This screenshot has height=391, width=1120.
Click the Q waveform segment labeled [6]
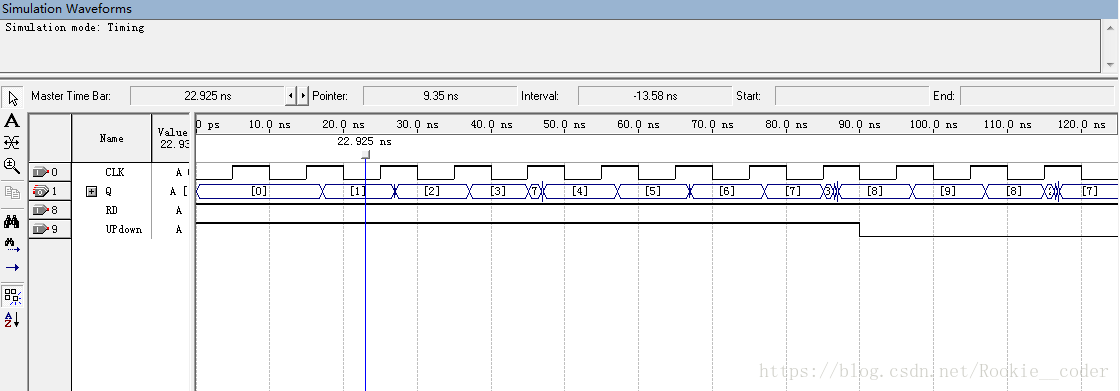tap(727, 192)
